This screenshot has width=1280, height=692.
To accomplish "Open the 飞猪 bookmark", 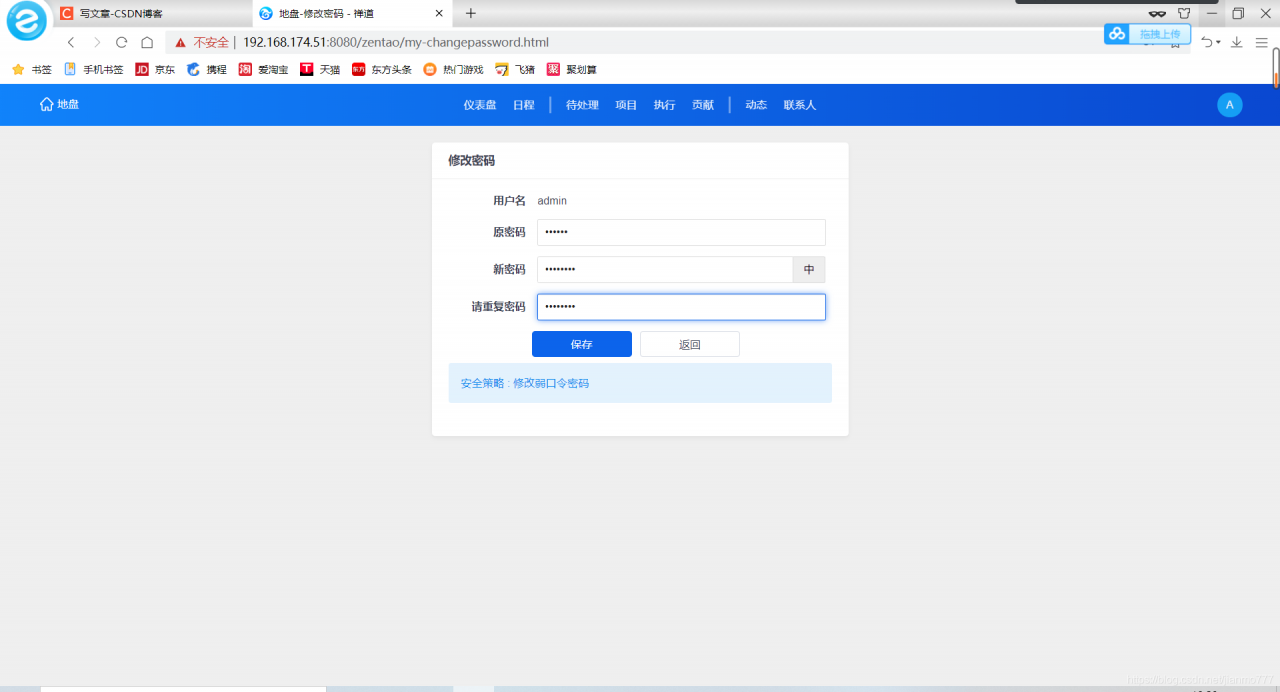I will [515, 69].
